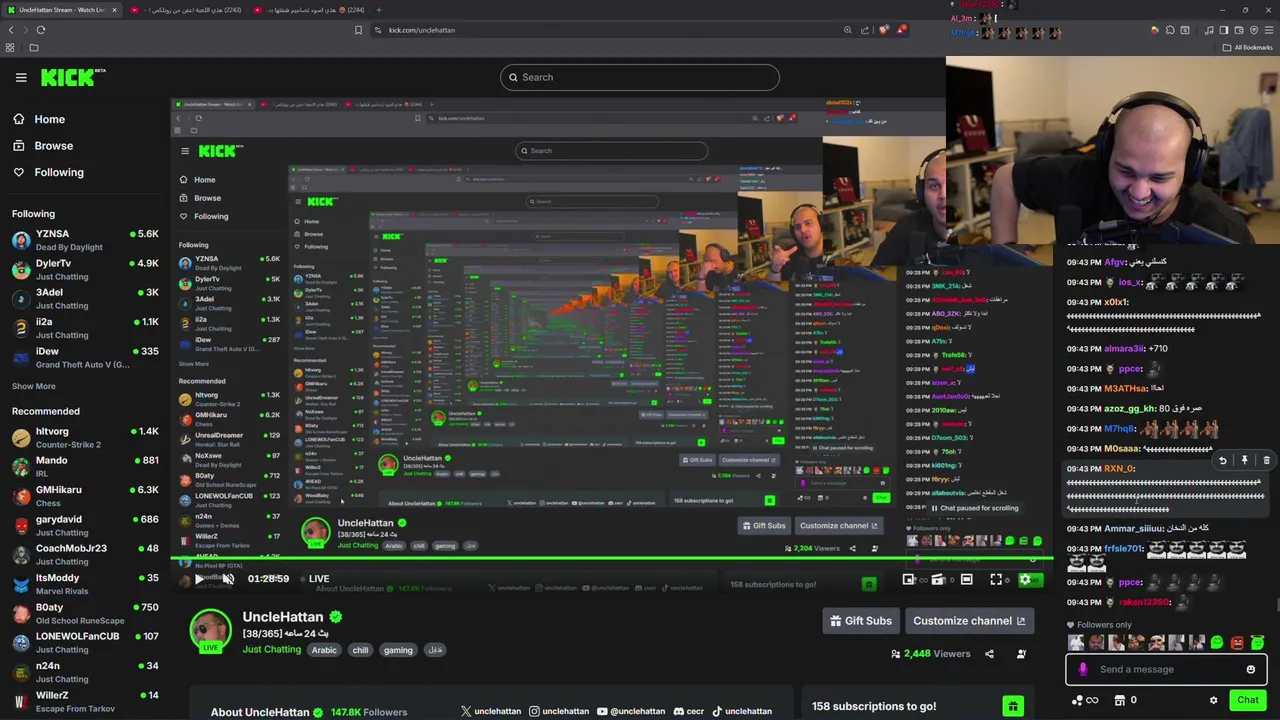Open the moderator icon beside share

(1021, 654)
